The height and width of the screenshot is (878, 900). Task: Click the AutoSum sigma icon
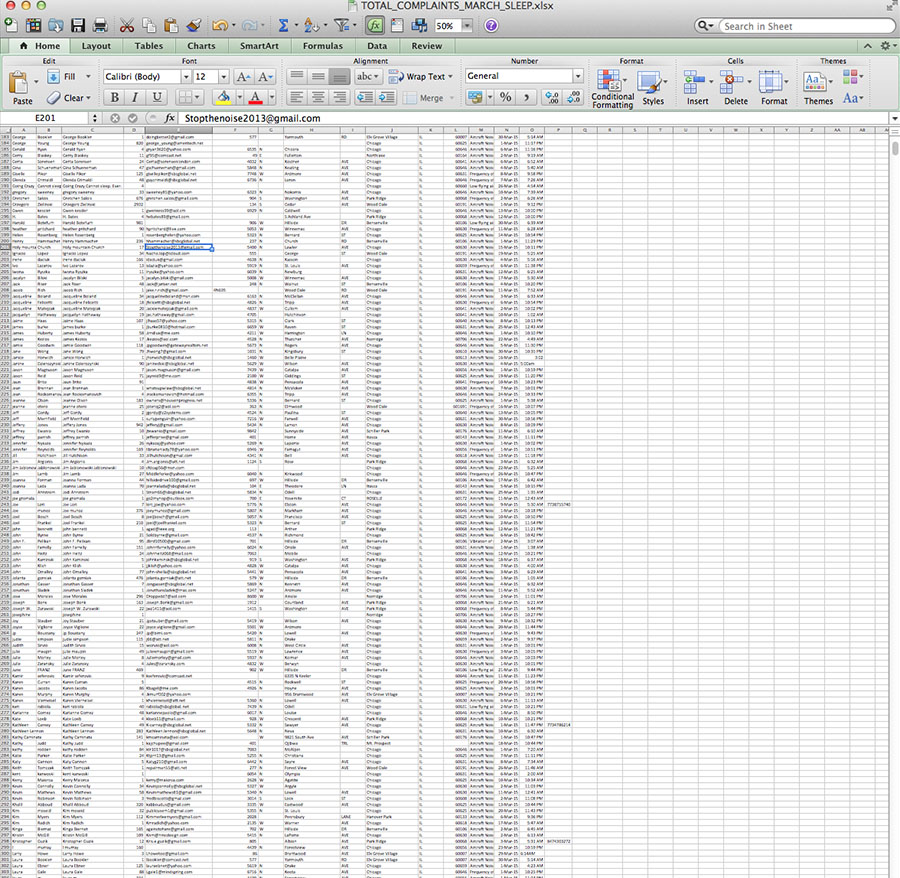pos(284,25)
